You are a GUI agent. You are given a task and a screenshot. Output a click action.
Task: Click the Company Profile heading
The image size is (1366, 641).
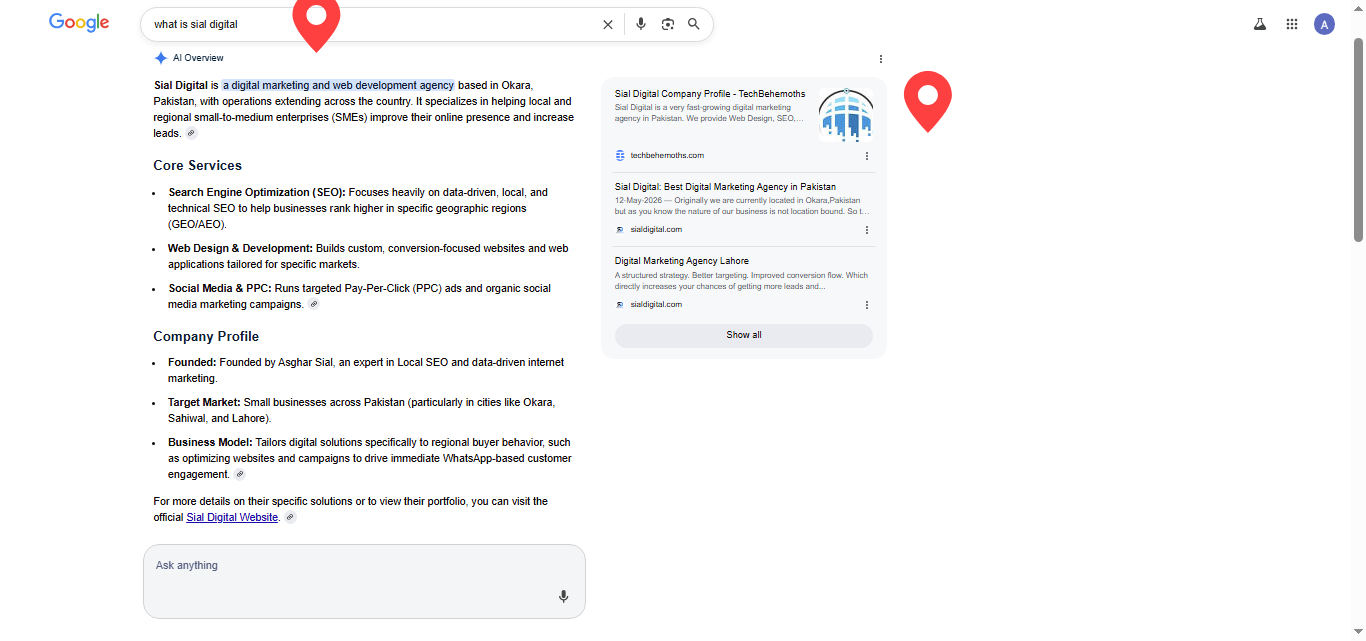coord(206,337)
